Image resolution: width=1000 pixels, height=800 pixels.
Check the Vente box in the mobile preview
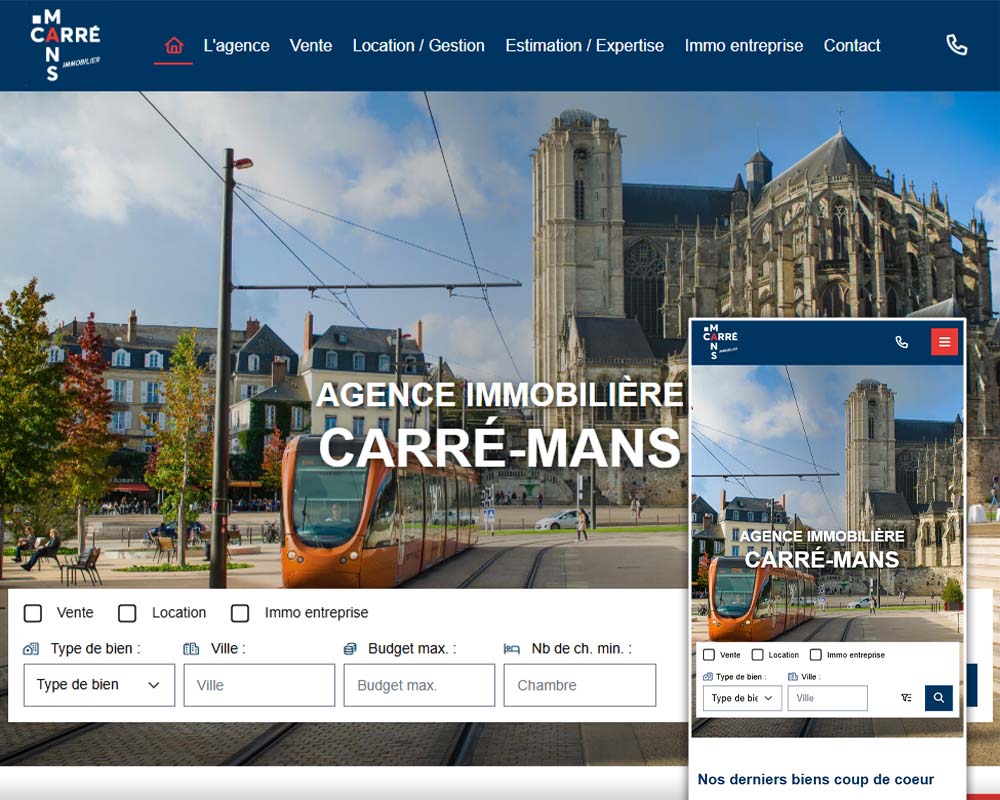709,655
